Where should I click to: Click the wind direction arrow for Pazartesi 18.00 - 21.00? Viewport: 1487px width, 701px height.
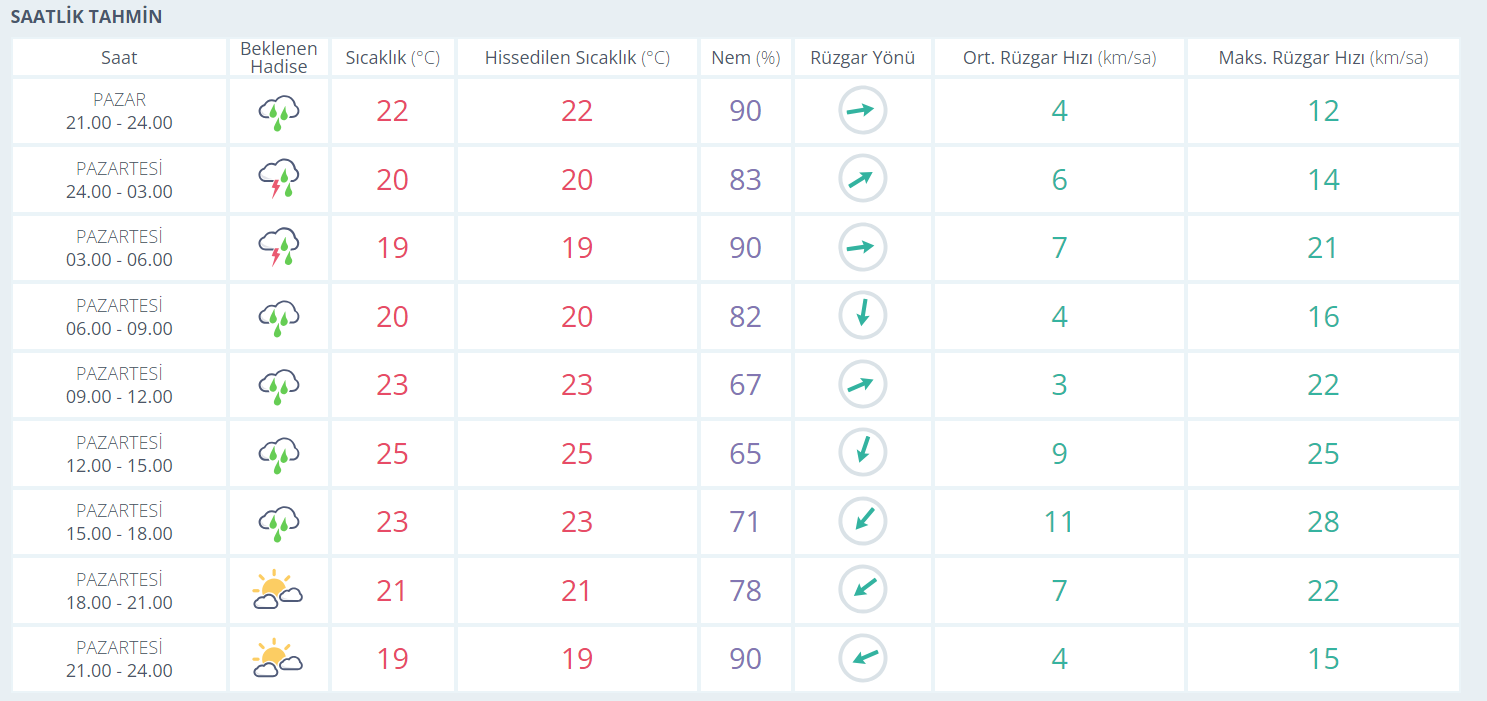tap(862, 590)
